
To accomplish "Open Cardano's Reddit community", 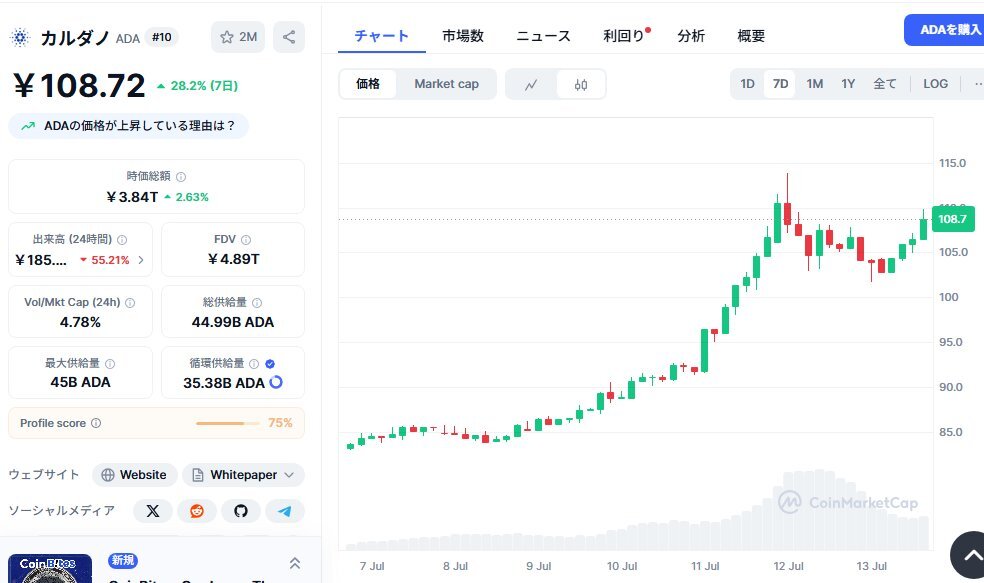I will pos(197,511).
